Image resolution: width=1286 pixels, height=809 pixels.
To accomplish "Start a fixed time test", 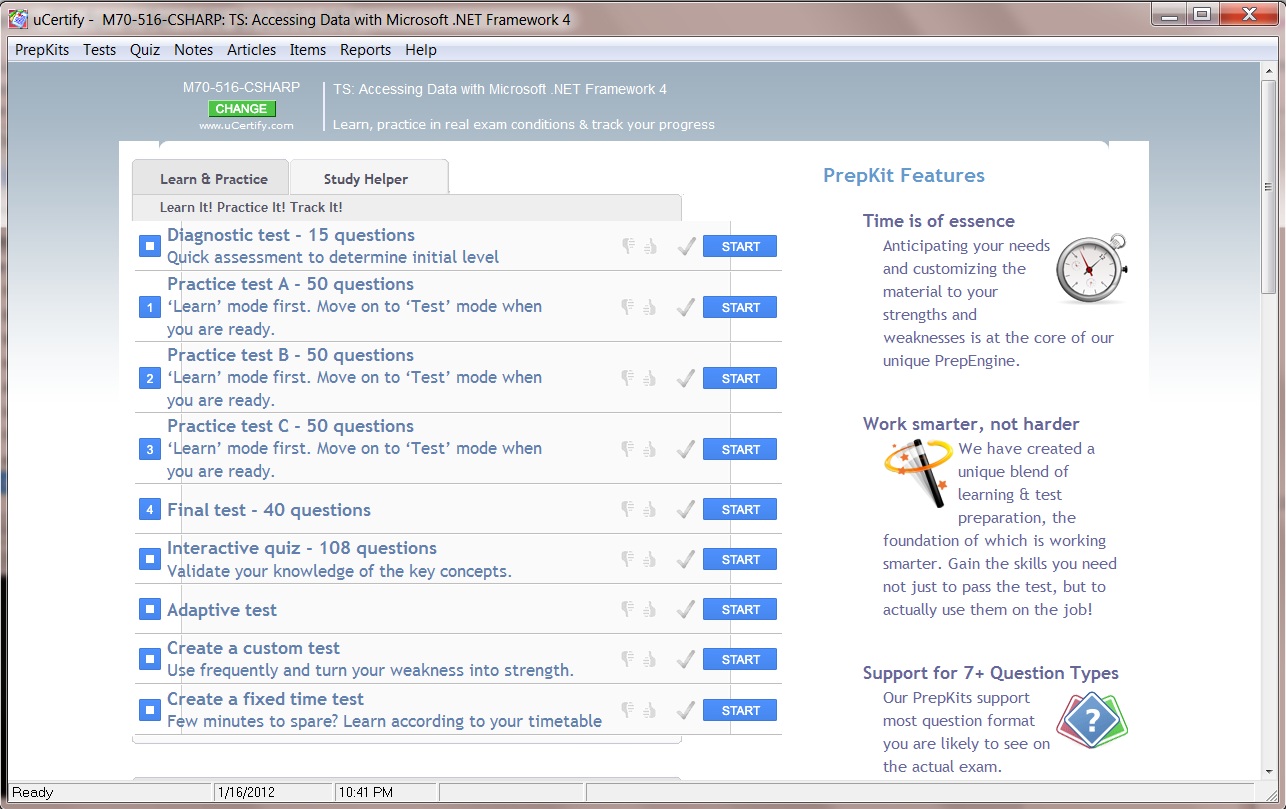I will pyautogui.click(x=740, y=710).
